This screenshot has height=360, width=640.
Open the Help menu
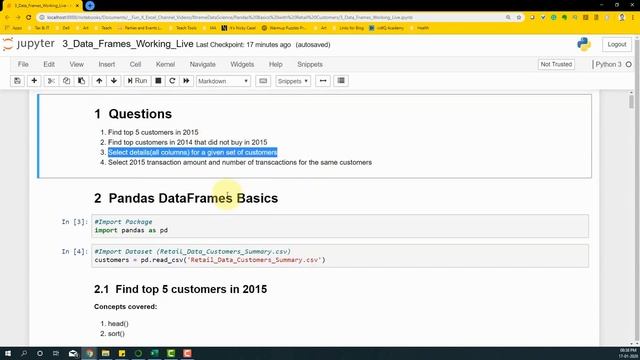tap(276, 64)
